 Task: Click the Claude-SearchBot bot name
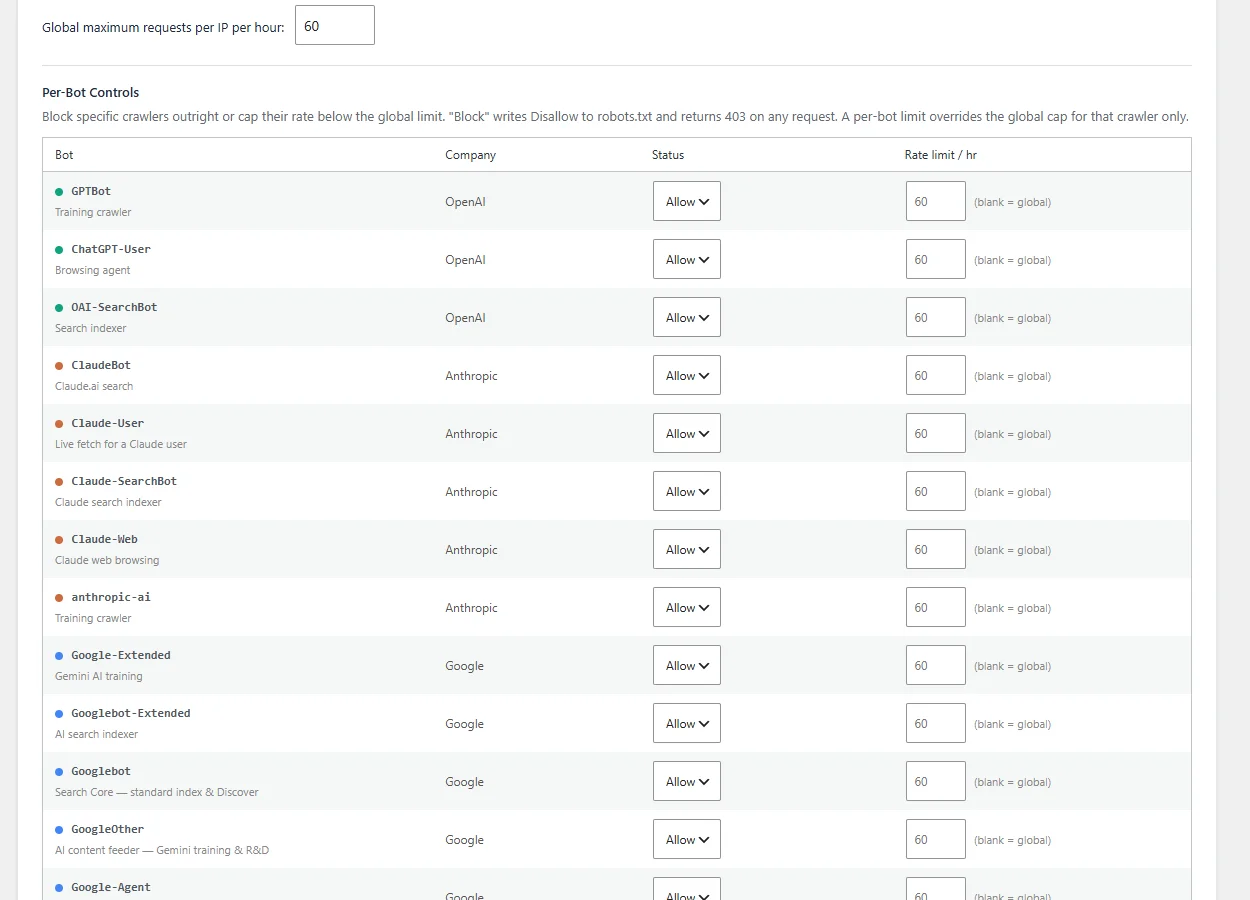(x=124, y=481)
